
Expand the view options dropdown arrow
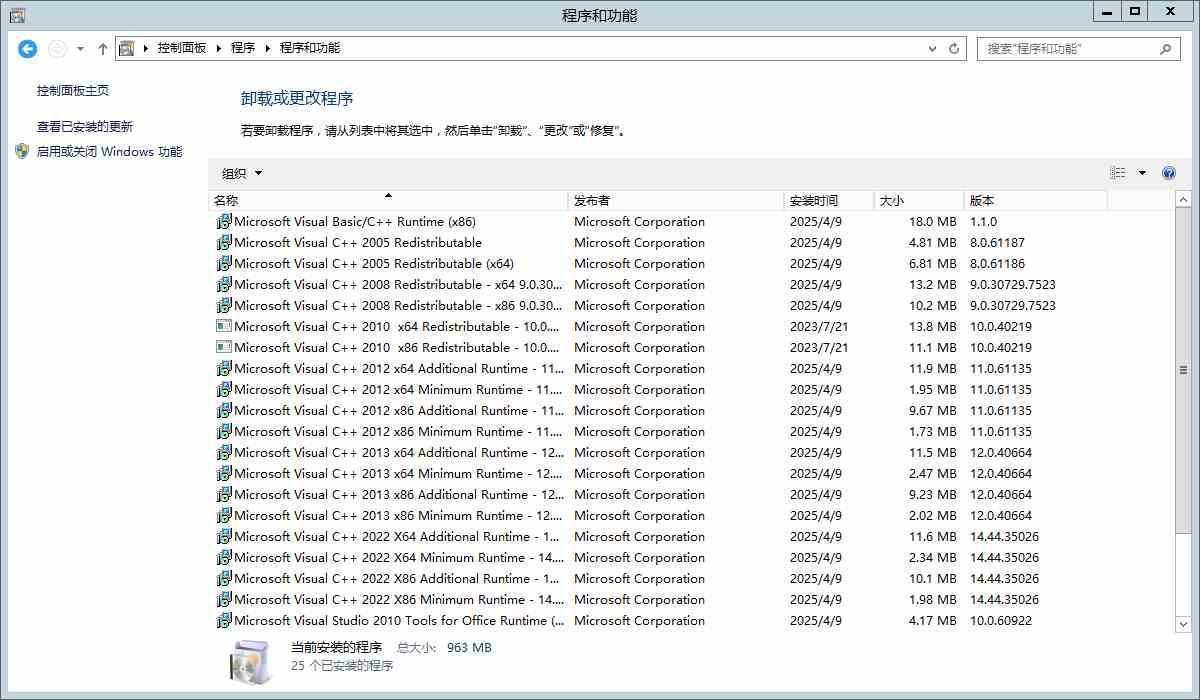click(x=1142, y=173)
